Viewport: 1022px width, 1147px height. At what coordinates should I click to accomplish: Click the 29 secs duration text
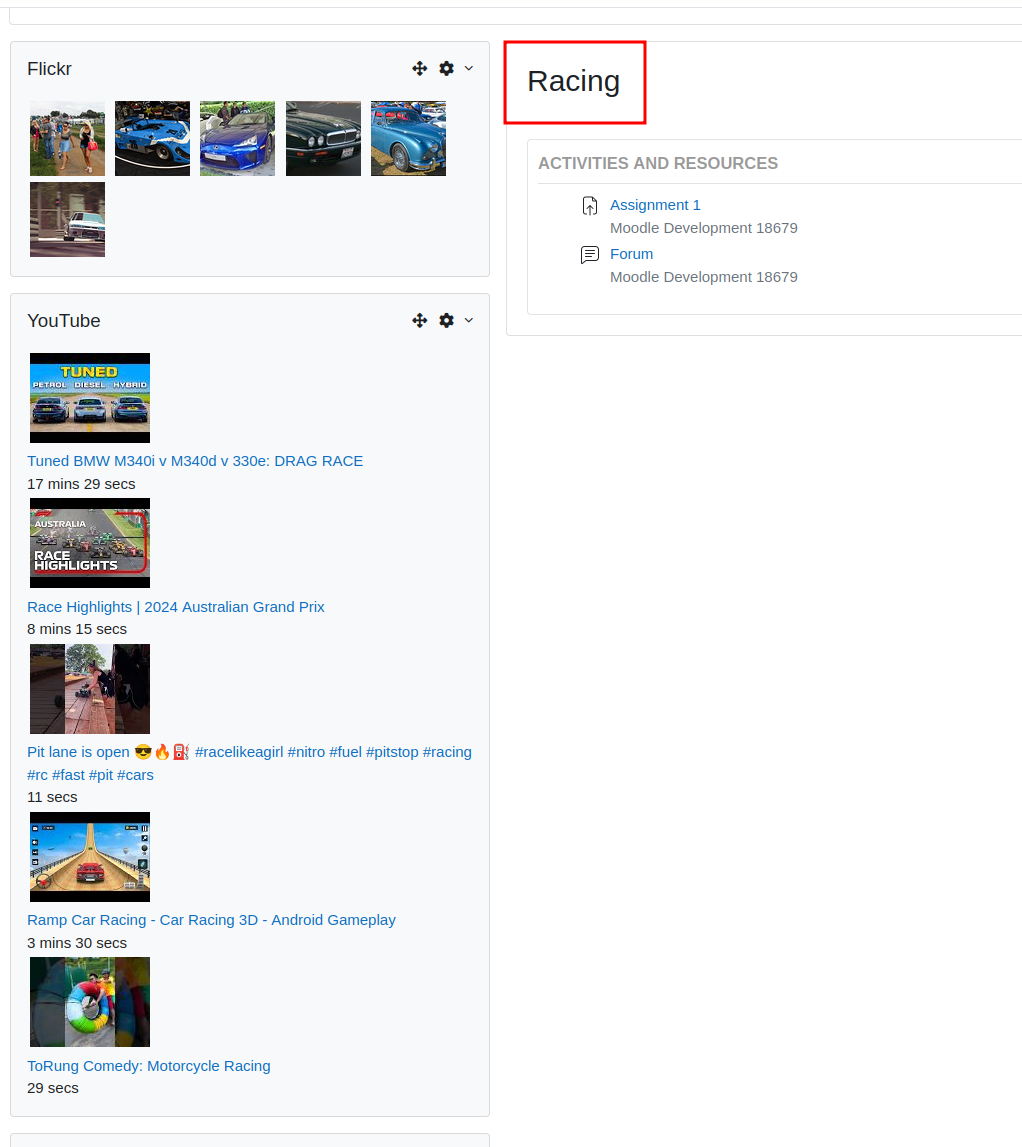[53, 1088]
